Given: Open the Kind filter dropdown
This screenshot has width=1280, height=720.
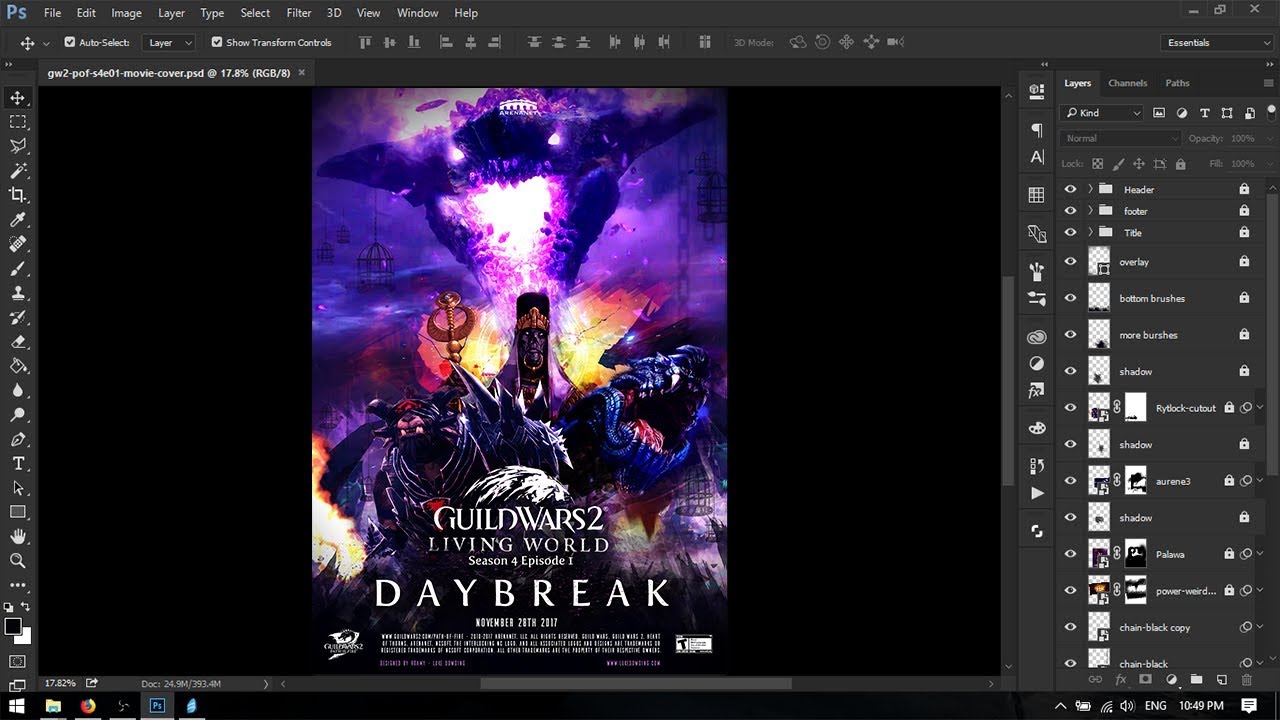Looking at the screenshot, I should tap(1104, 113).
